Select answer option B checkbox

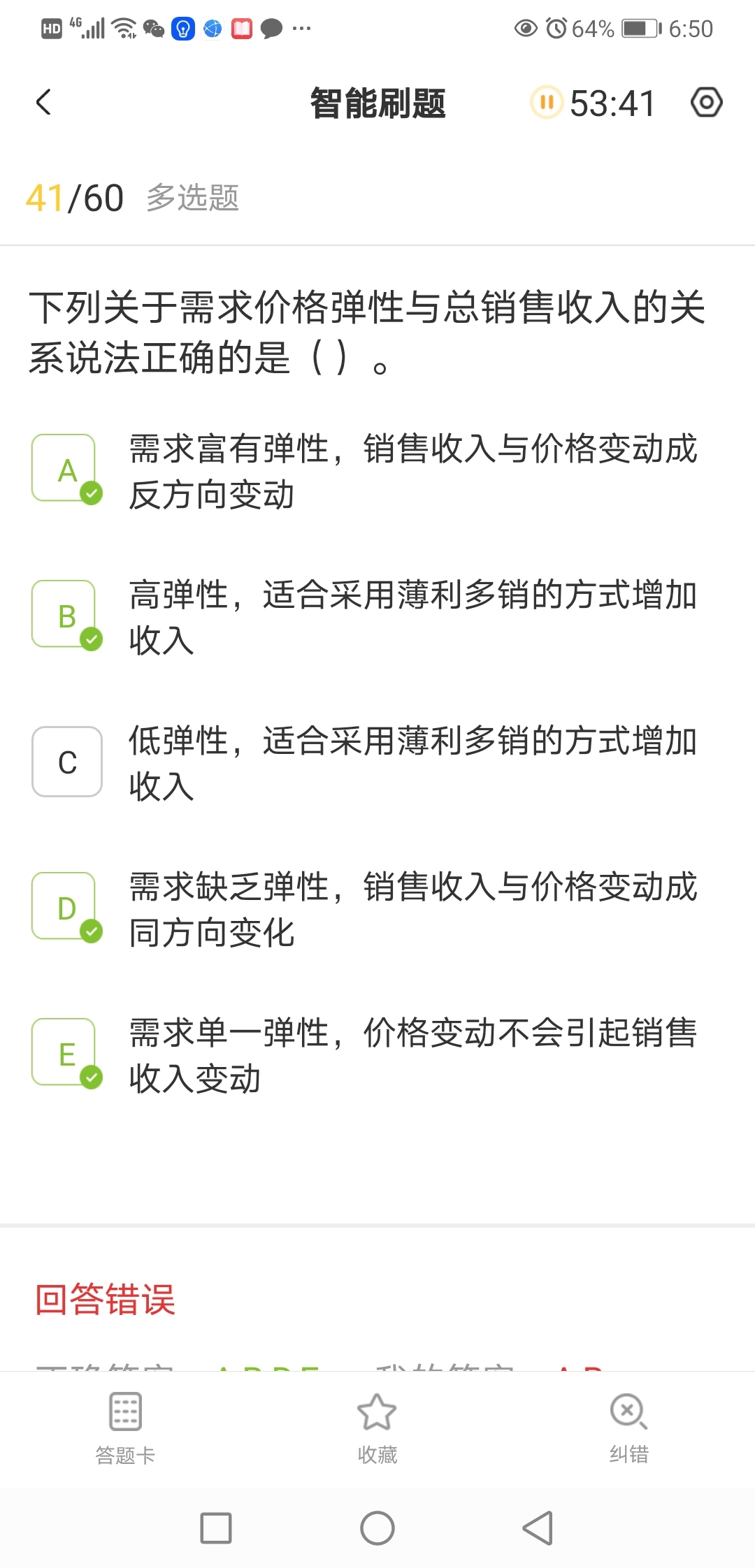pos(67,615)
